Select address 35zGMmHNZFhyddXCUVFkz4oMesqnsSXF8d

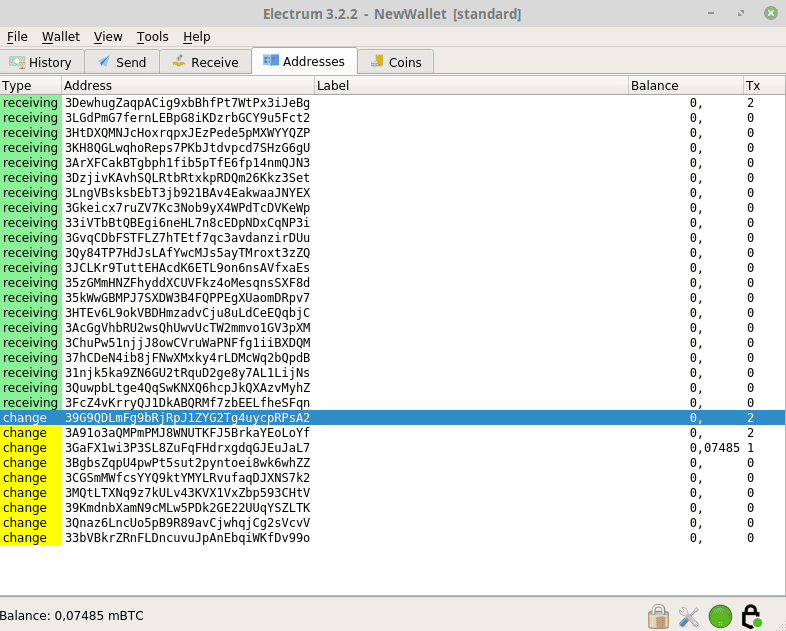click(x=187, y=283)
